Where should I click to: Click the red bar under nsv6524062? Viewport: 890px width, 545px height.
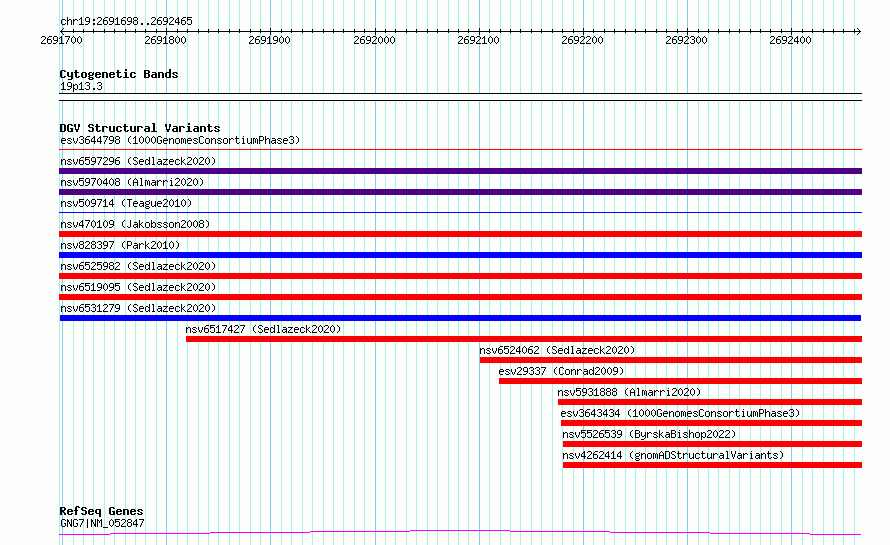pyautogui.click(x=671, y=360)
